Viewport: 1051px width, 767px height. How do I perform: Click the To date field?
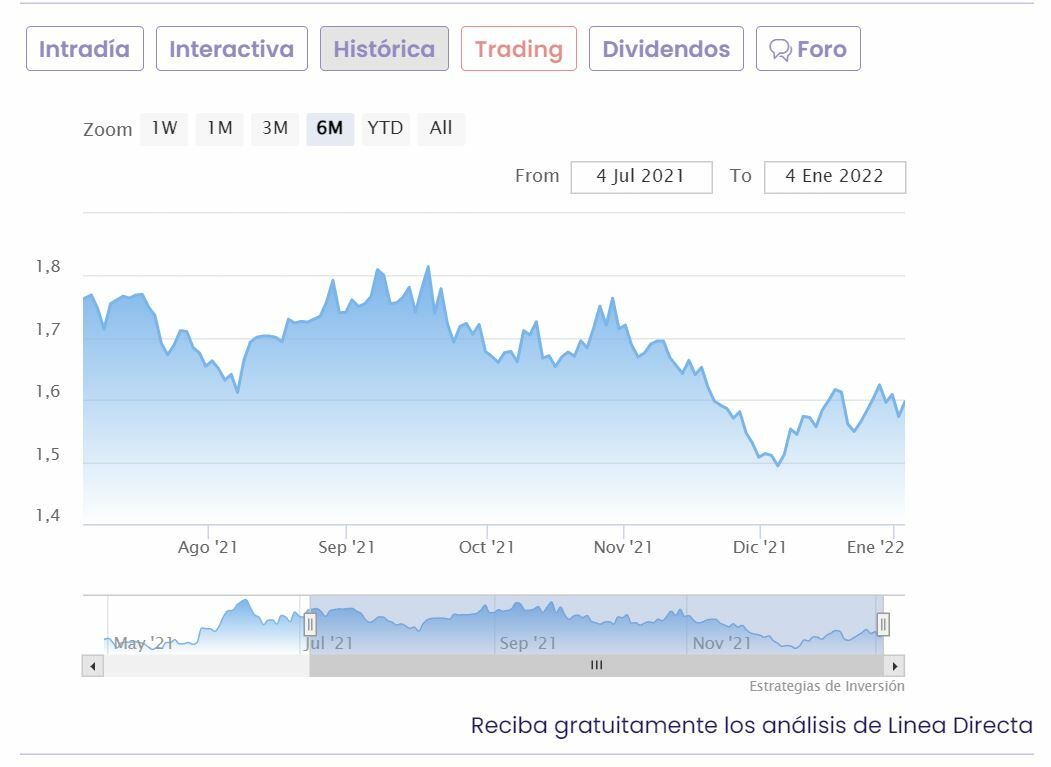pyautogui.click(x=834, y=177)
